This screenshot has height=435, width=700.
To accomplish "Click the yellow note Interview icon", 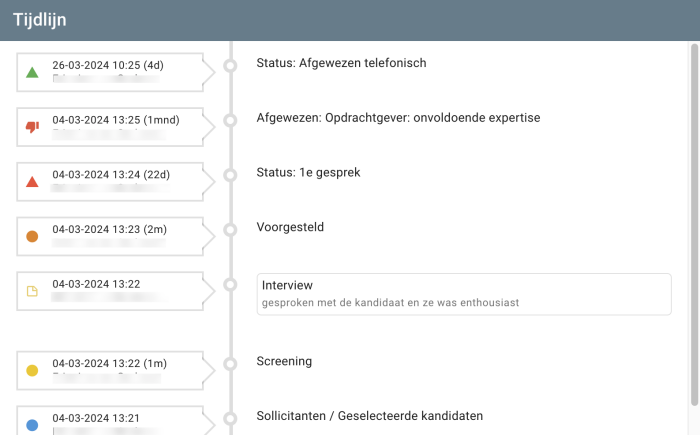I will tap(32, 291).
